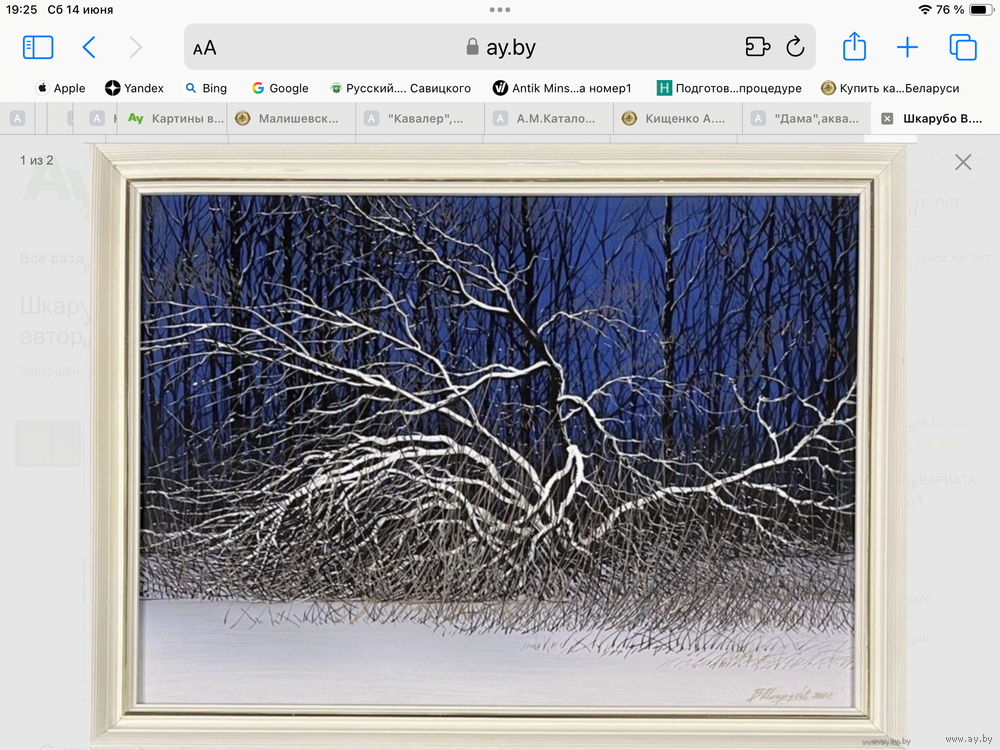
Task: Click the 1 из 2 image counter
Action: [36, 160]
